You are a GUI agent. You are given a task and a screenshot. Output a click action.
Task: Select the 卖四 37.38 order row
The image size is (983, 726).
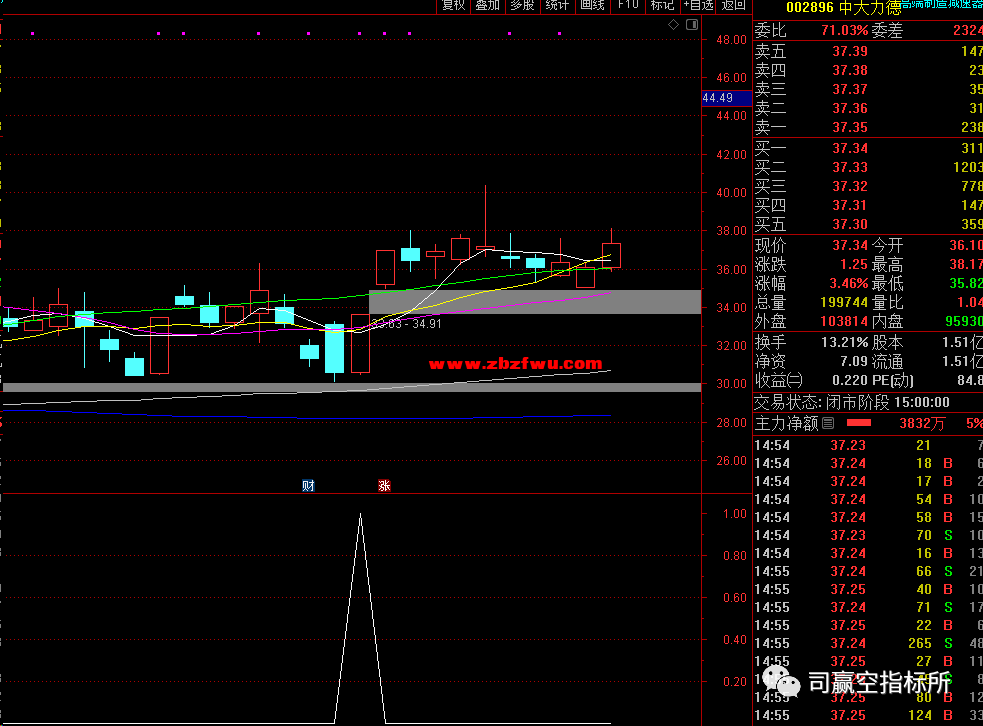(x=868, y=70)
